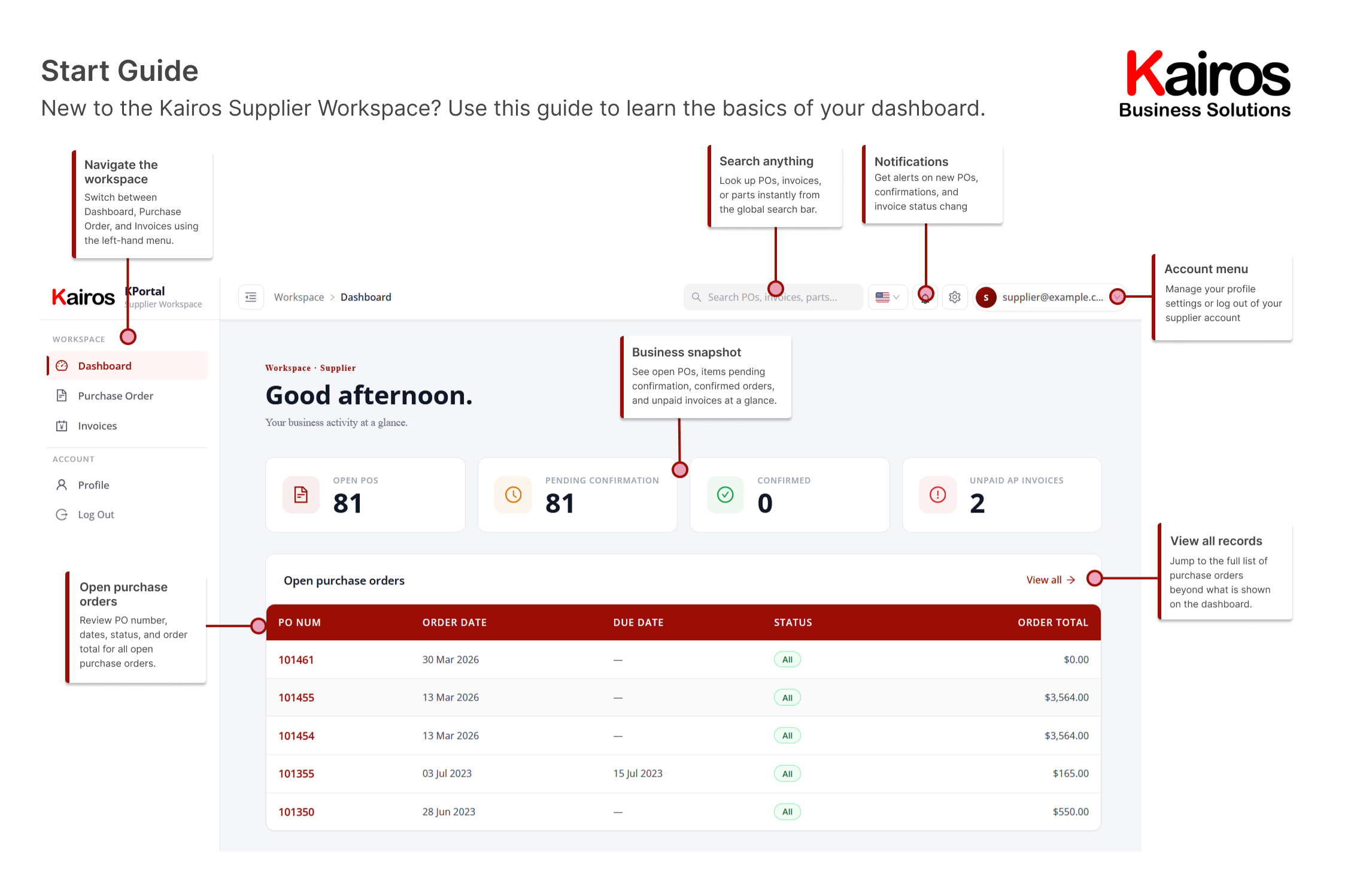Click the order total $550.00

coord(1071,812)
